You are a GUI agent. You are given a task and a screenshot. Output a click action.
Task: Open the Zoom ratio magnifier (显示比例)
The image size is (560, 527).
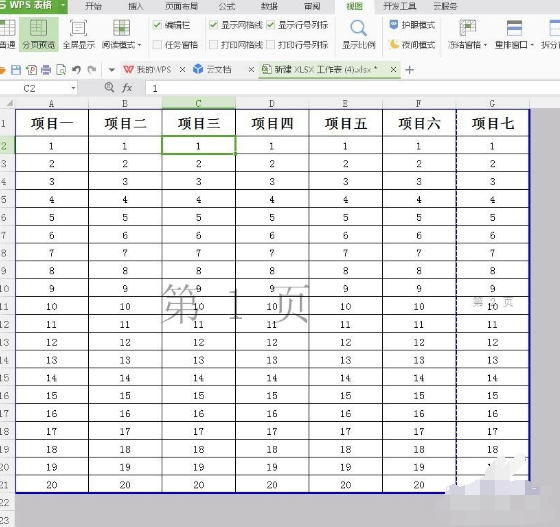[359, 28]
